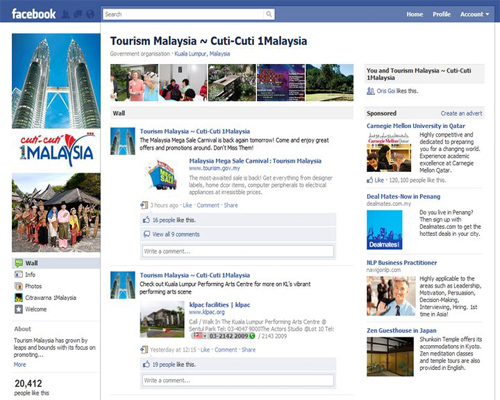This screenshot has width=500, height=400.
Task: Click thumbs-up icon beside 16 people like this
Action: pyautogui.click(x=146, y=220)
